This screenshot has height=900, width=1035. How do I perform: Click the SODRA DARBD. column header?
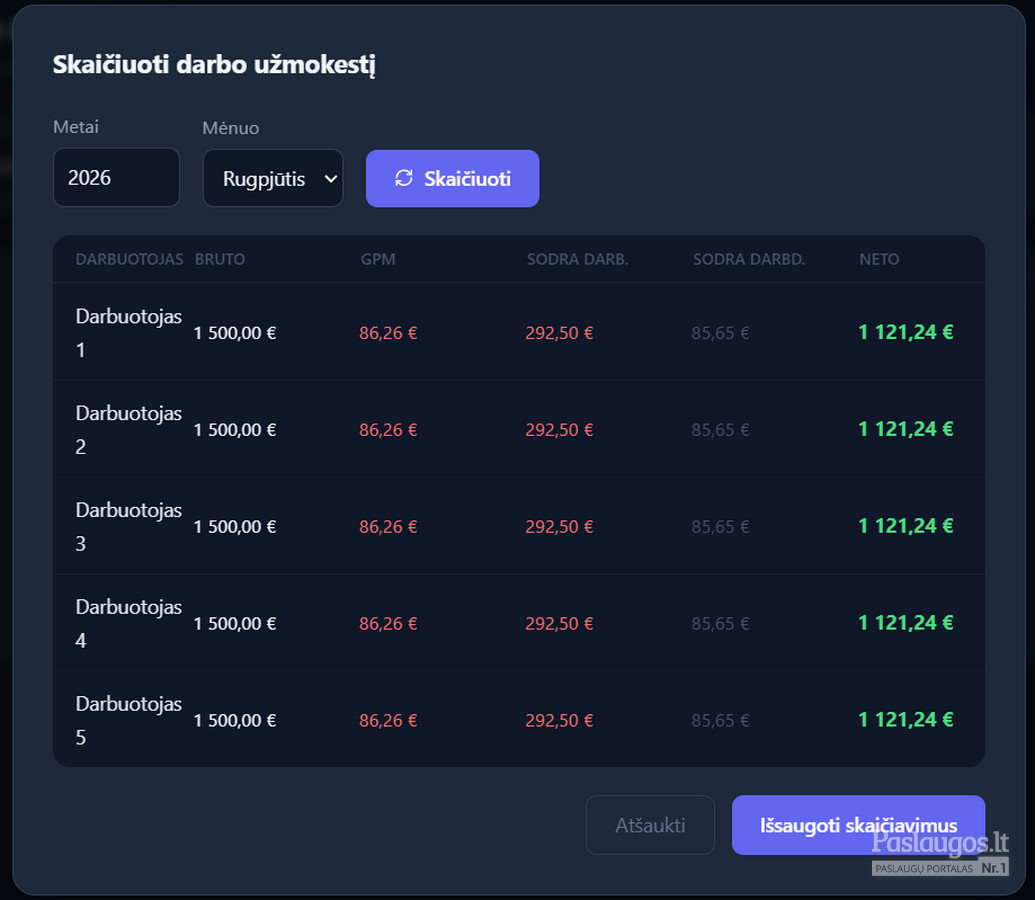point(749,260)
